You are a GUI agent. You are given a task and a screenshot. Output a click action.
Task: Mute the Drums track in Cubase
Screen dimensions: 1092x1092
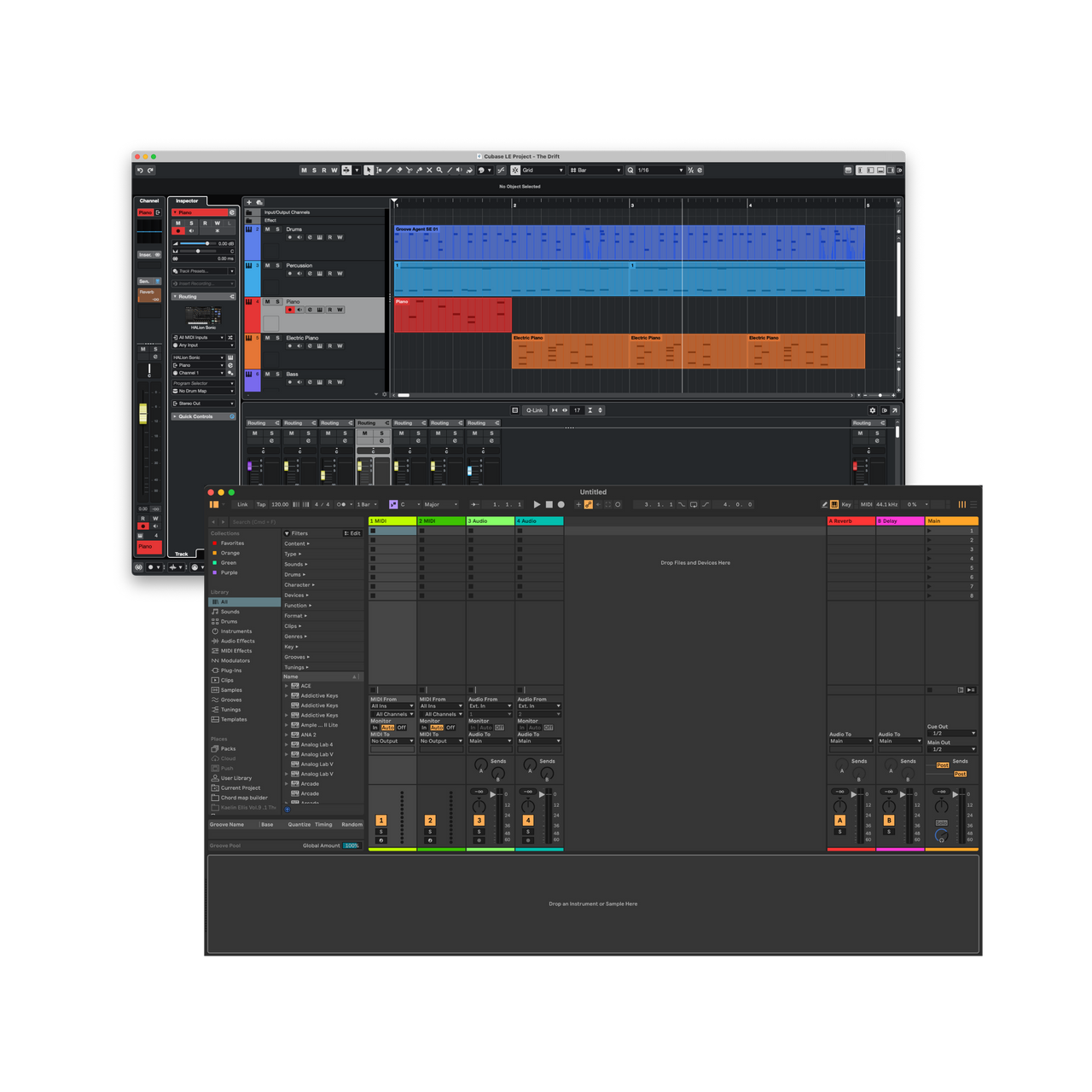pyautogui.click(x=267, y=229)
